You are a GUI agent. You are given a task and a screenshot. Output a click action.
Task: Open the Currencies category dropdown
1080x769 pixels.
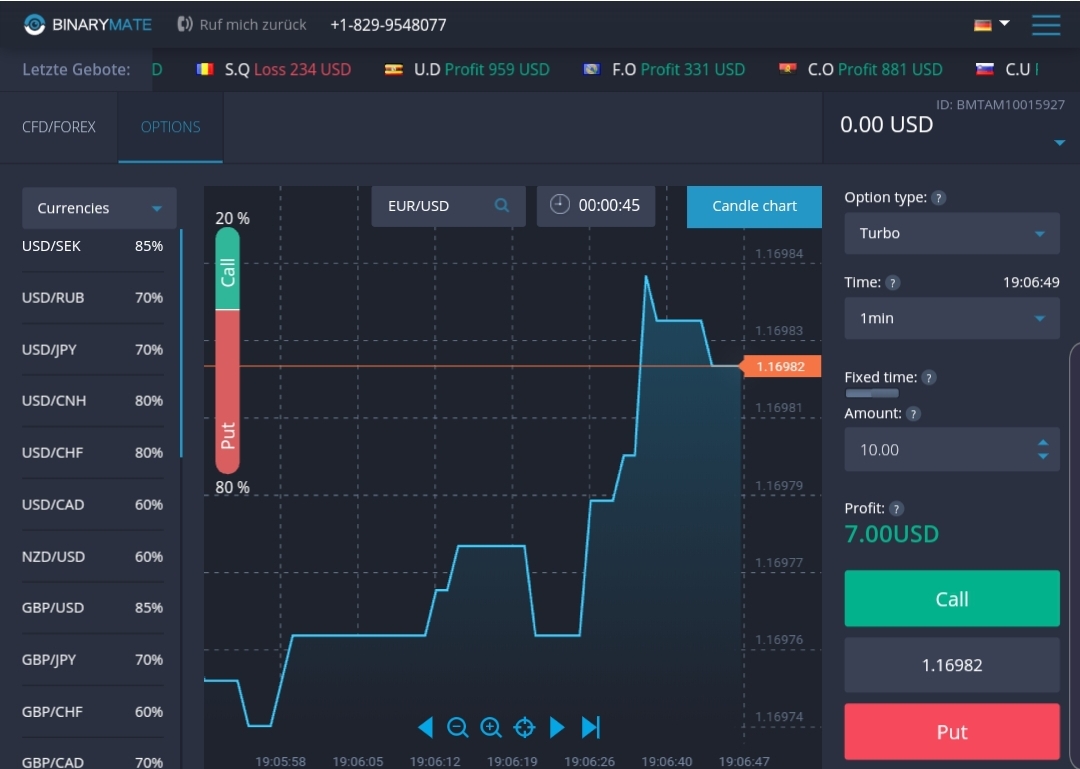click(99, 208)
